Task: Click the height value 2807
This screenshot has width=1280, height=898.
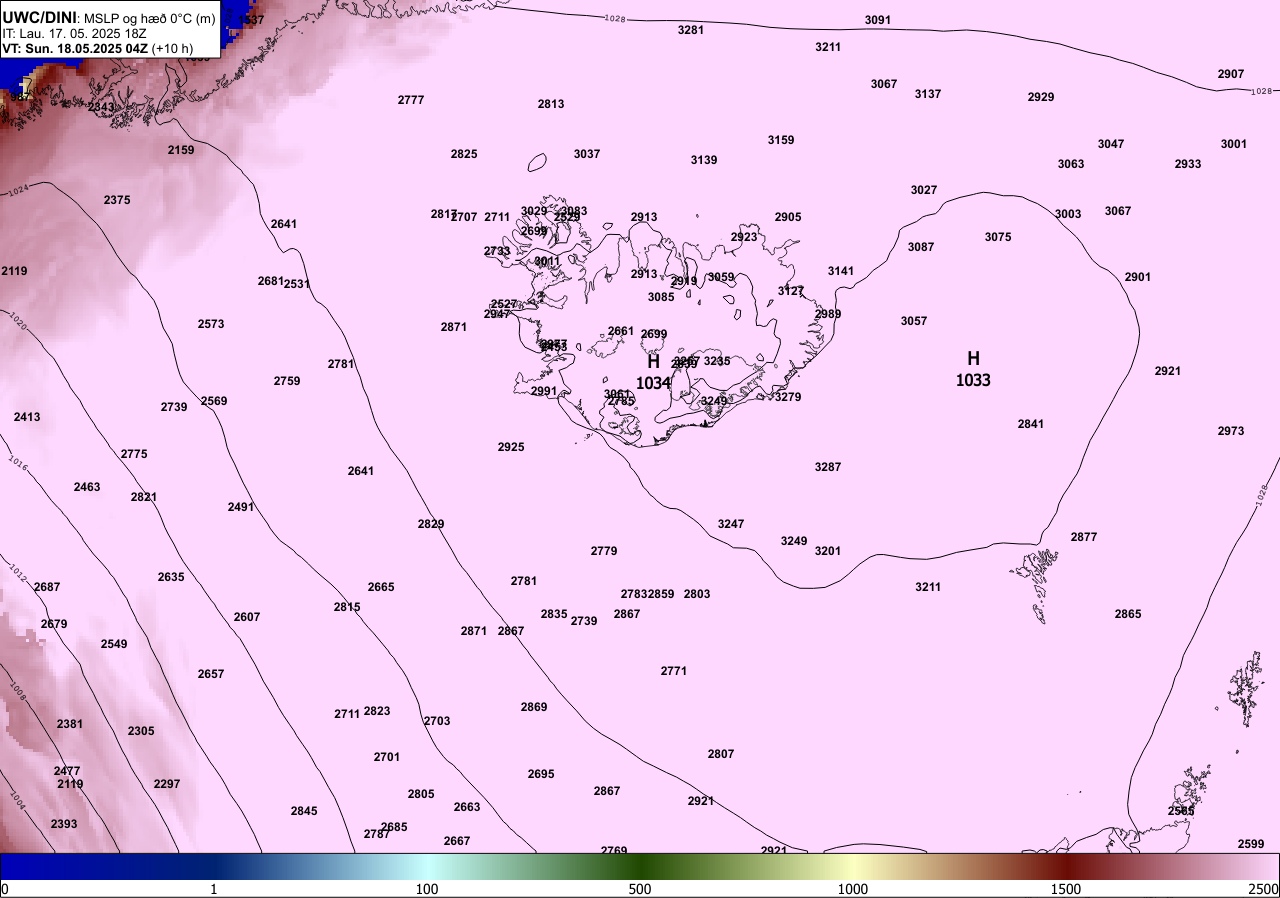Action: 721,754
